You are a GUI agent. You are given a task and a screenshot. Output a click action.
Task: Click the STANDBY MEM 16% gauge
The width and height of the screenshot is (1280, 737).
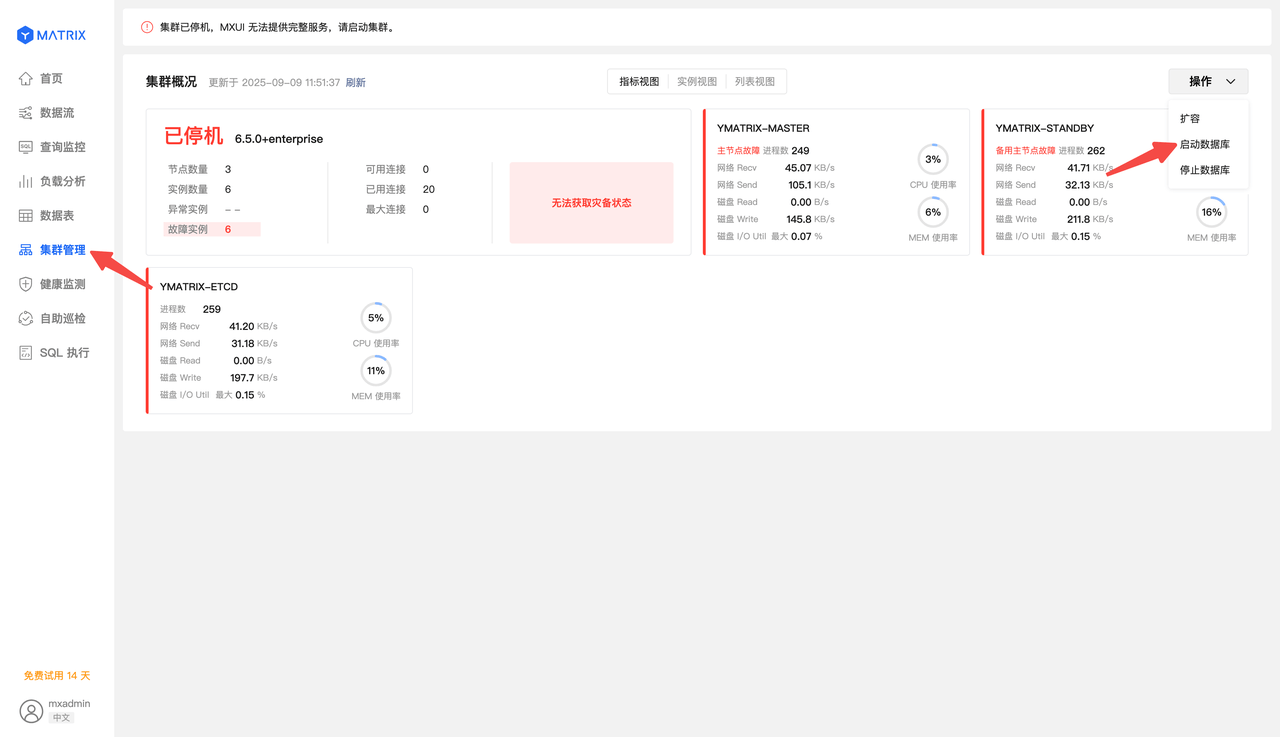[1211, 212]
